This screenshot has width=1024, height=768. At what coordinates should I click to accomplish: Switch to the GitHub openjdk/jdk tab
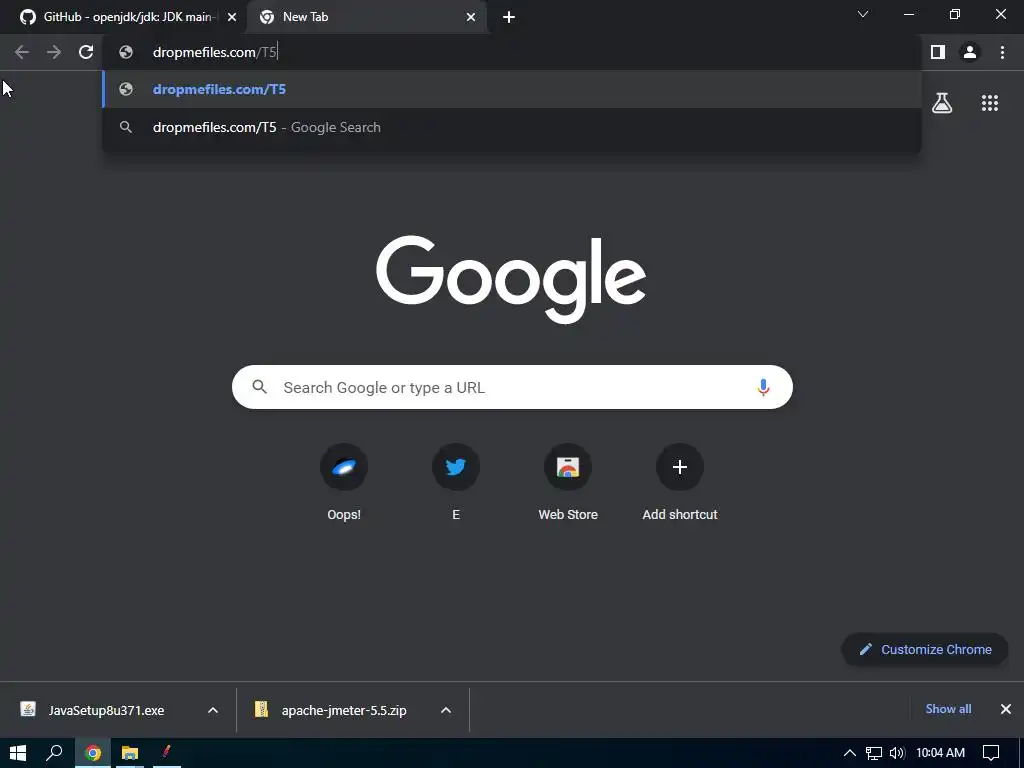pyautogui.click(x=124, y=17)
